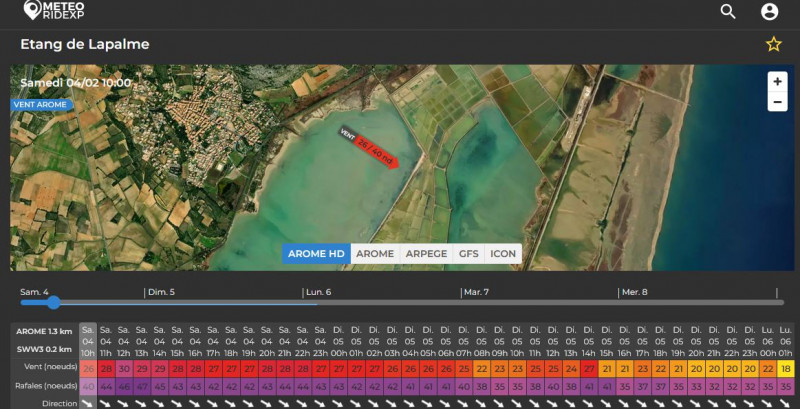Image resolution: width=800 pixels, height=409 pixels.
Task: Switch to the AROME model tab
Action: tap(375, 254)
